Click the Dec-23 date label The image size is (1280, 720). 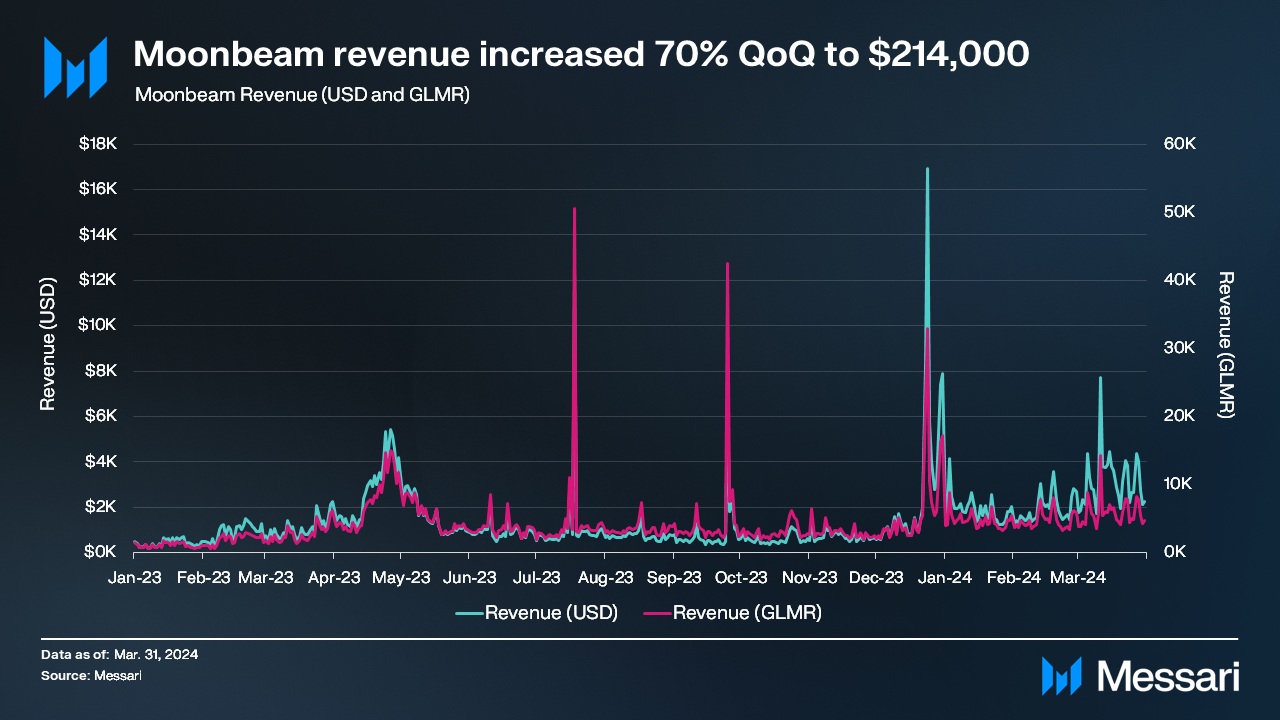(x=877, y=578)
